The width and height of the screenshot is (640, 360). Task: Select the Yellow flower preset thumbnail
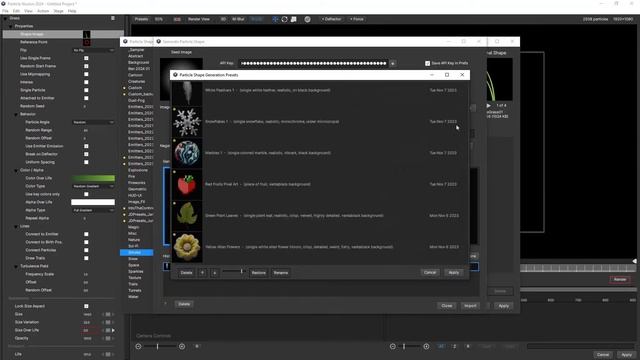pos(187,247)
